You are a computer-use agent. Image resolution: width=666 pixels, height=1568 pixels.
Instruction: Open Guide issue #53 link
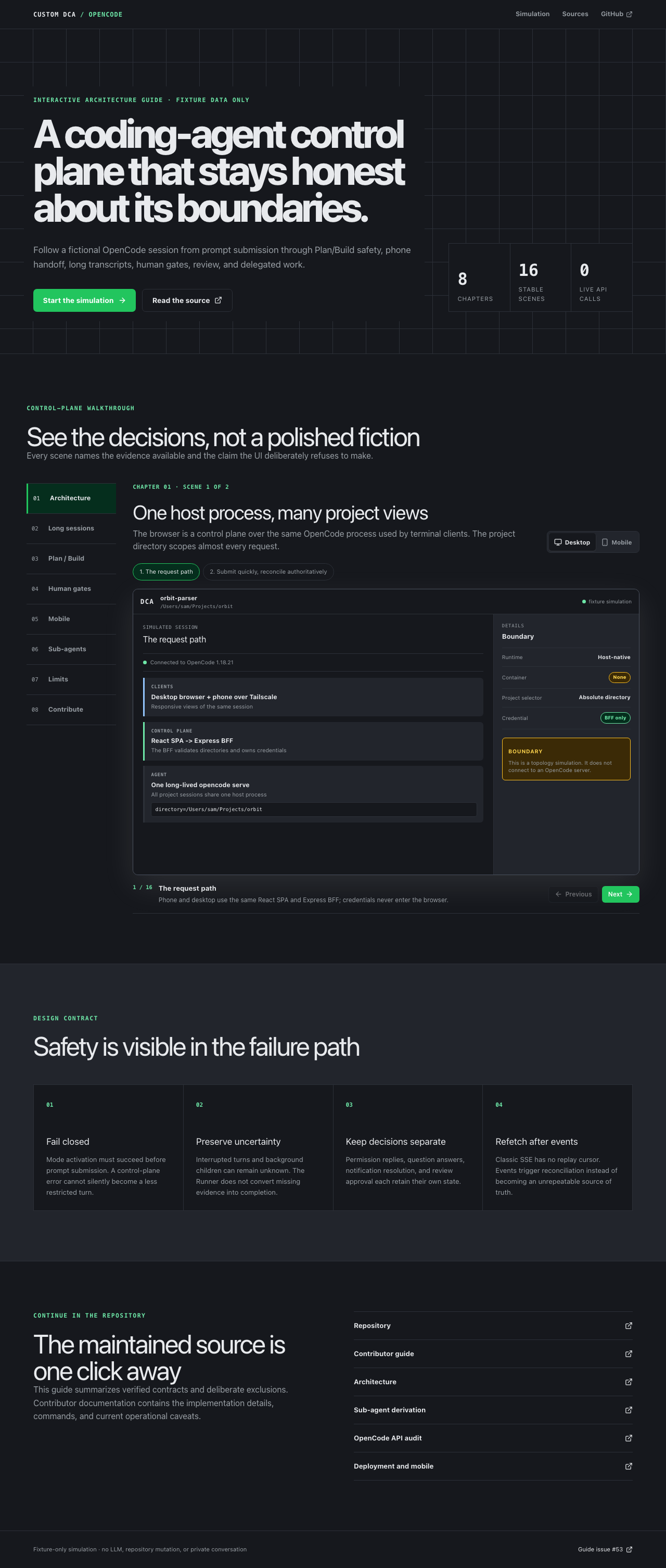[x=605, y=1549]
